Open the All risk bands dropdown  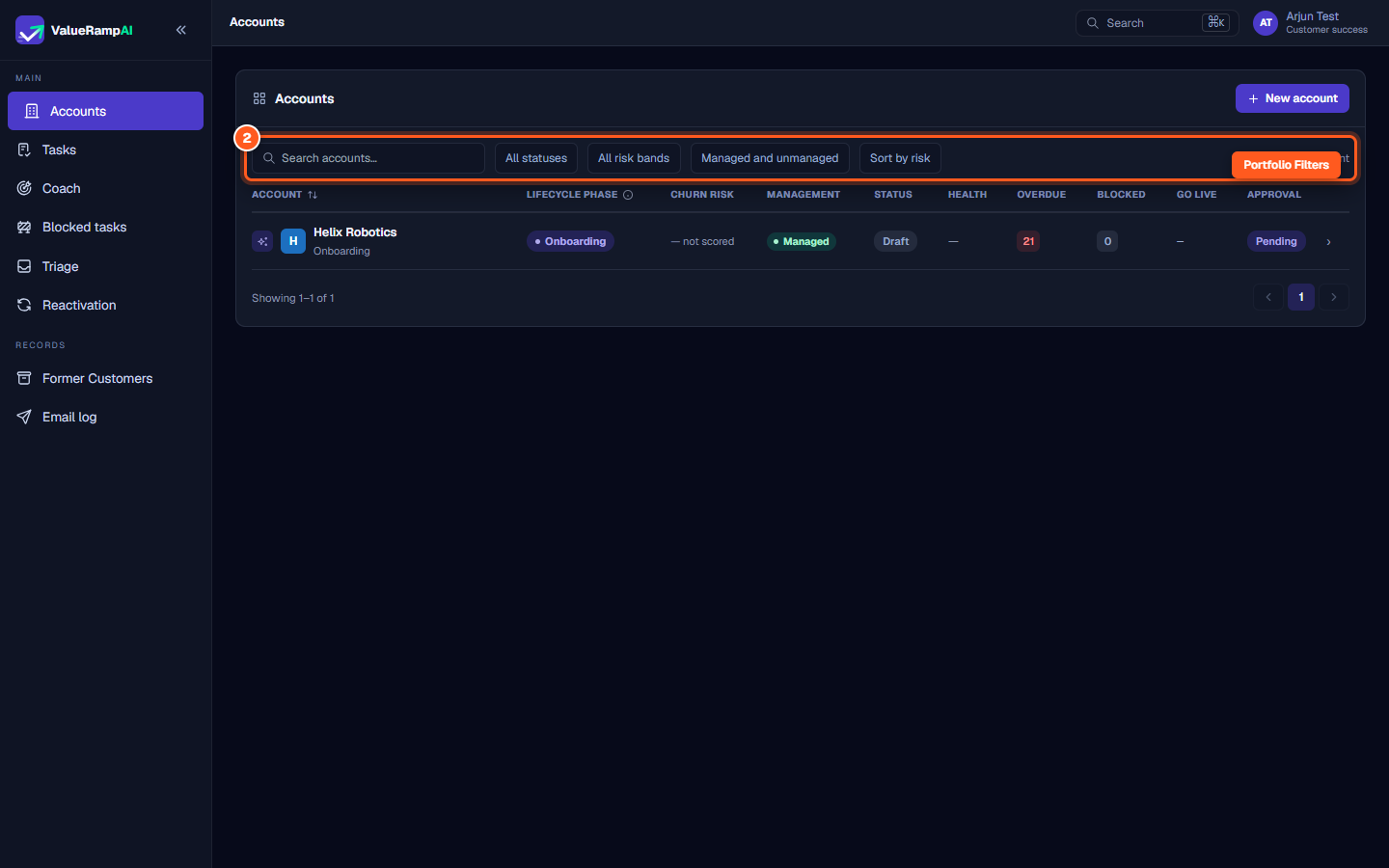point(634,158)
